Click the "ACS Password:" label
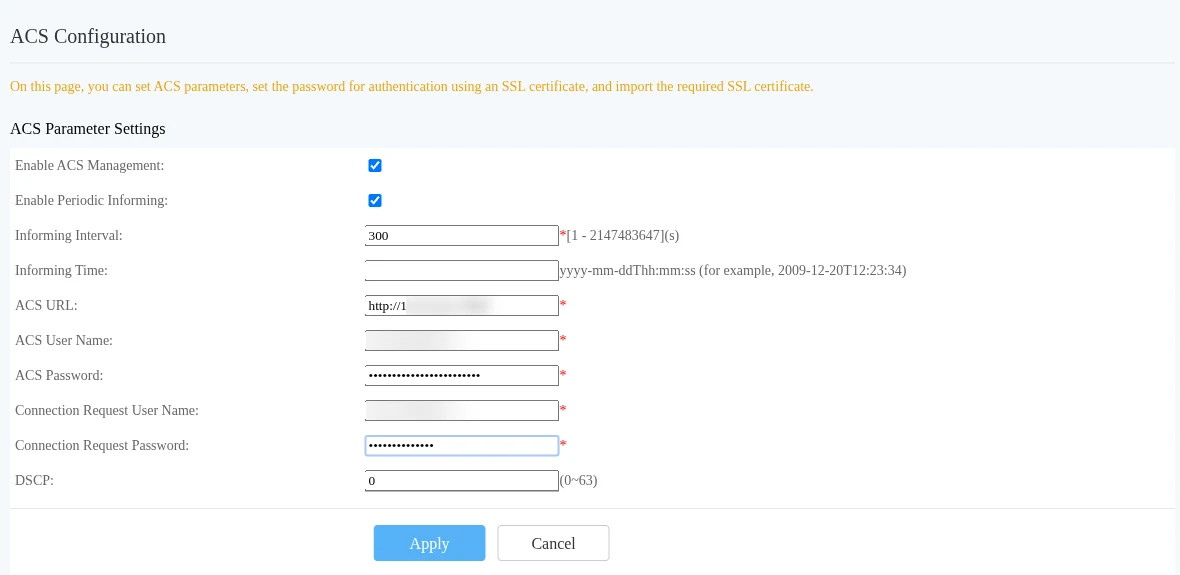Viewport: 1180px width, 575px height. [59, 376]
